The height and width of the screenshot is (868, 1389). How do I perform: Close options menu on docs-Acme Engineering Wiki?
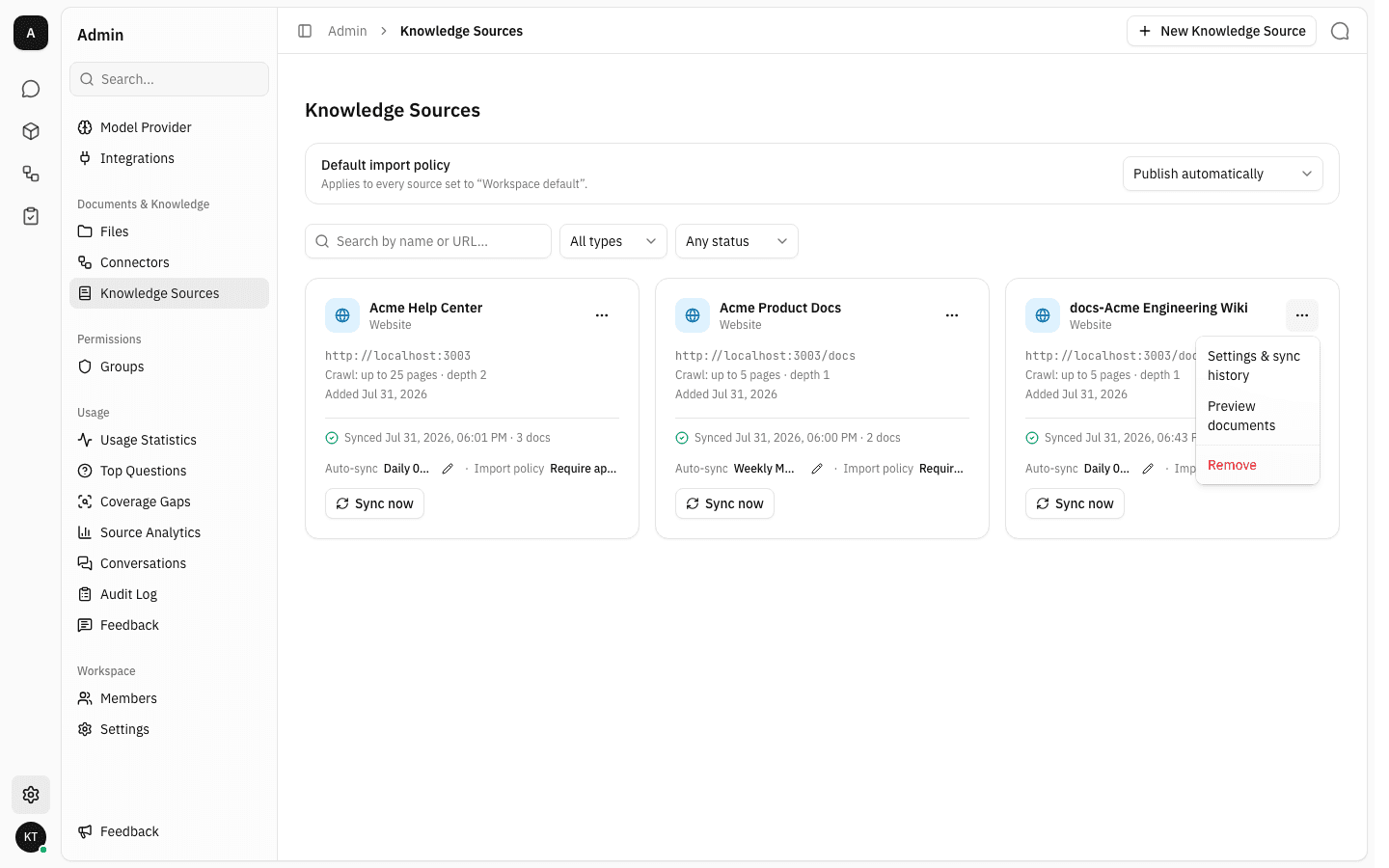tap(1302, 315)
